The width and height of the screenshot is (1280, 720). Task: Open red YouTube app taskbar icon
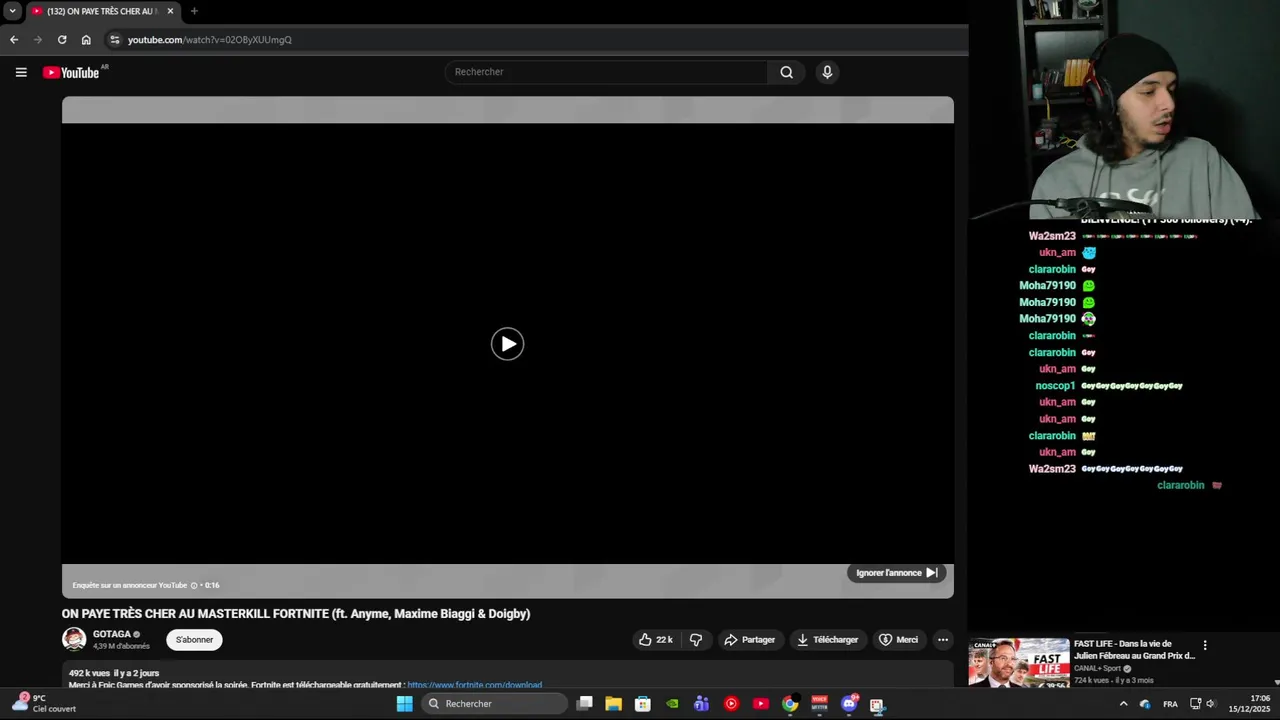pos(761,704)
